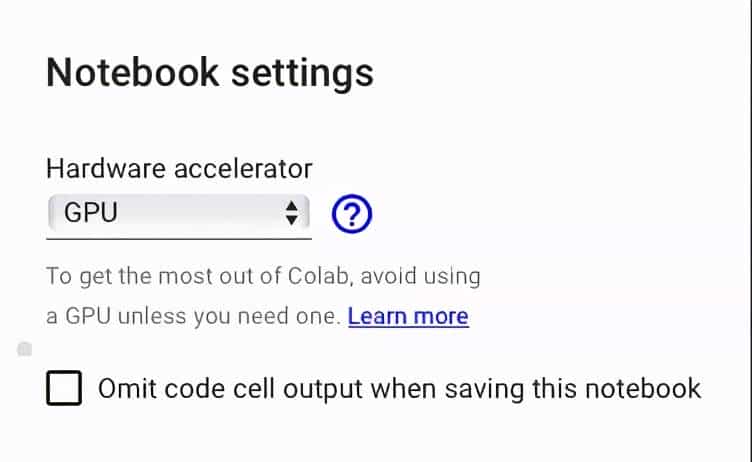Image resolution: width=752 pixels, height=462 pixels.
Task: Click the small gray dot at left edge
Action: pos(25,349)
